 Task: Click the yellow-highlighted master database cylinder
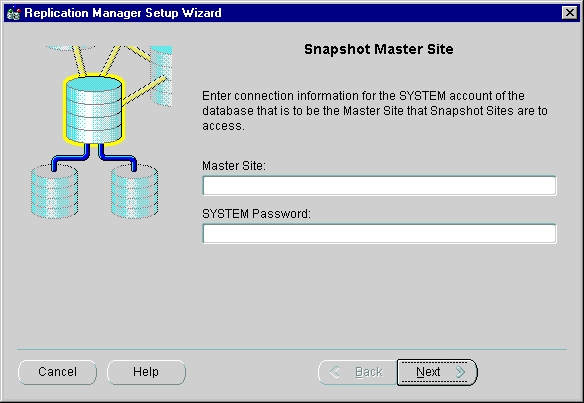click(x=94, y=109)
